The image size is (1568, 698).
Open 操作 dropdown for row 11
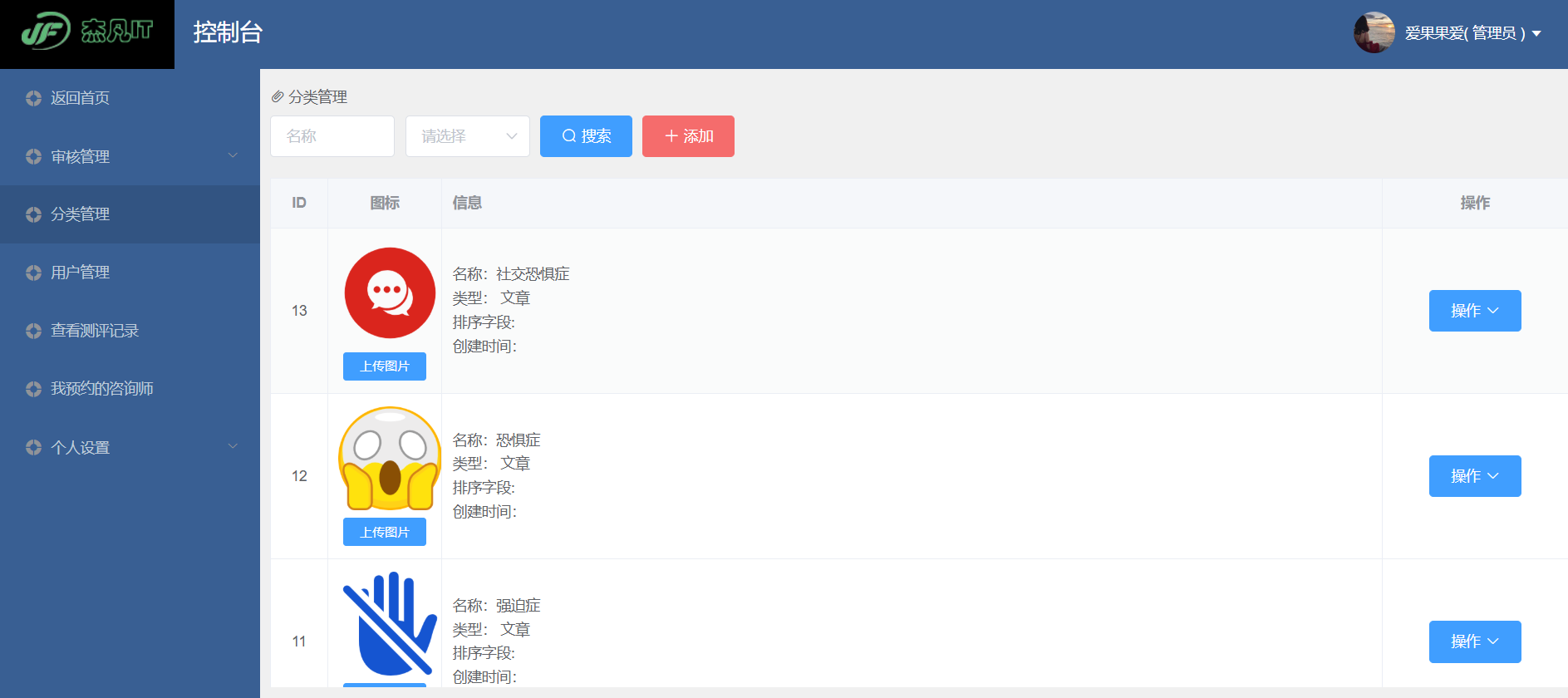pos(1475,641)
